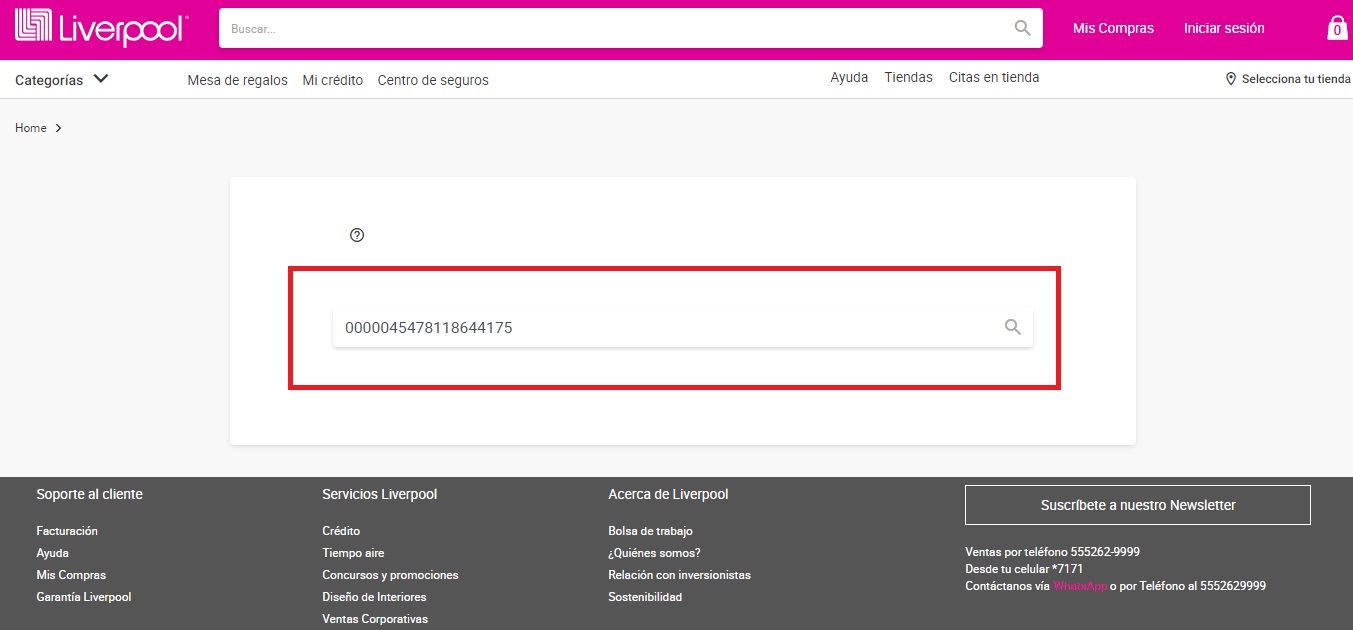
Task: Open the shopping bag cart icon
Action: [1337, 28]
